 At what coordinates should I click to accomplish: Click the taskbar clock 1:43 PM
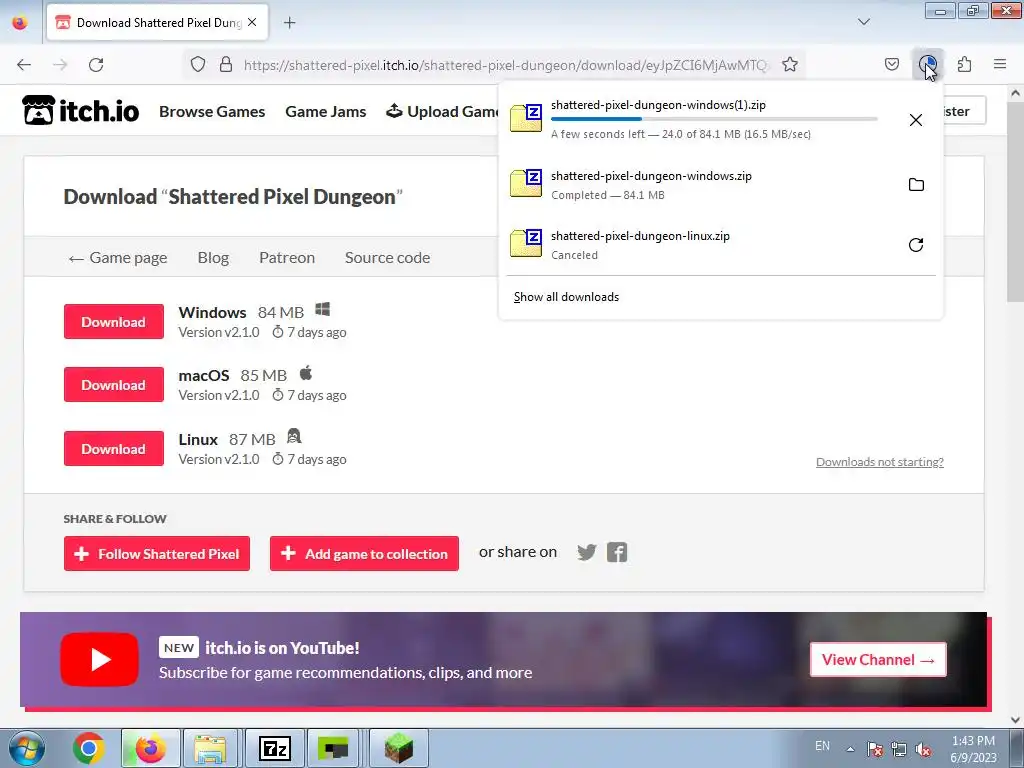point(973,748)
